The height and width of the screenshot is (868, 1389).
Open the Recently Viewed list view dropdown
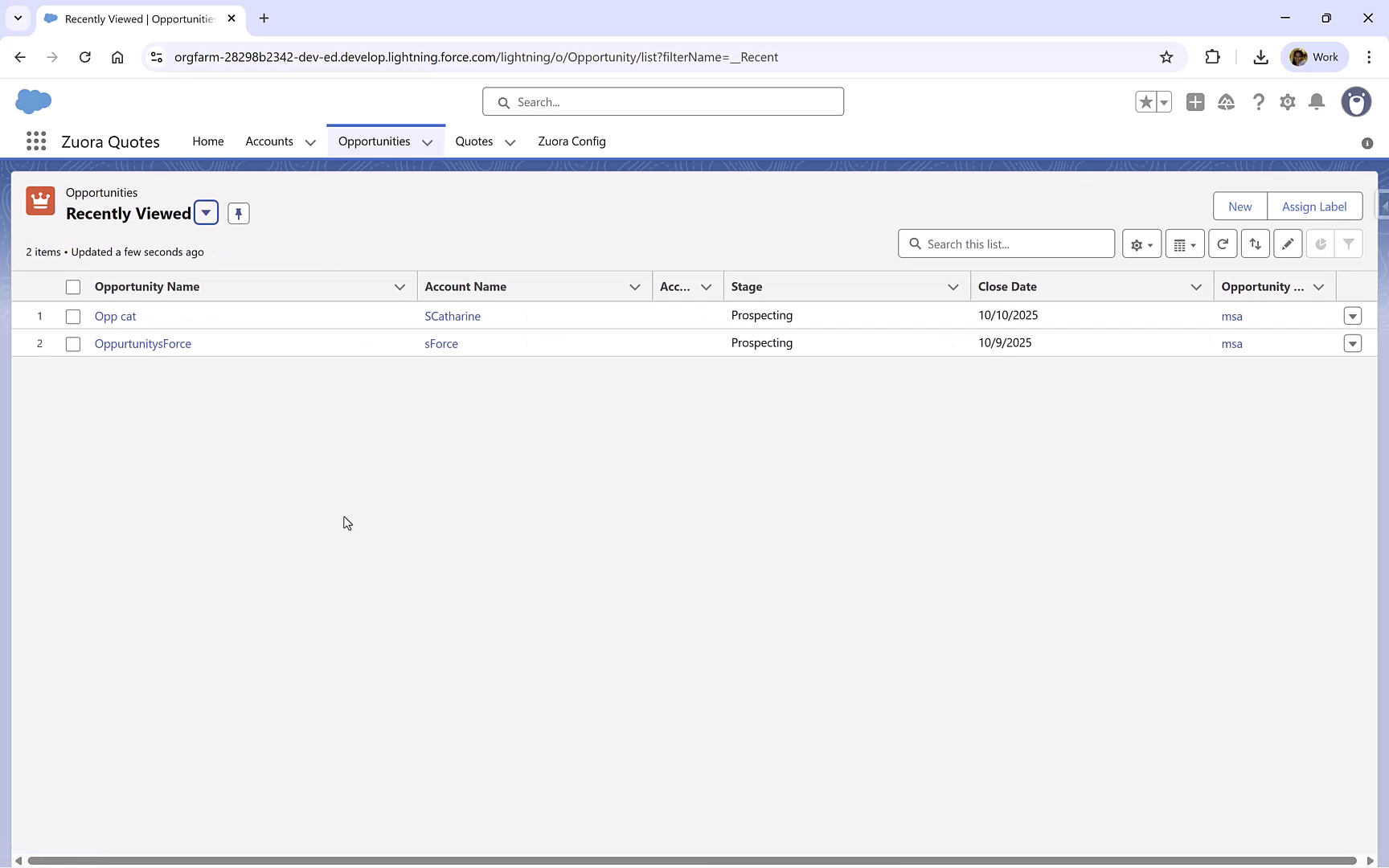tap(207, 212)
